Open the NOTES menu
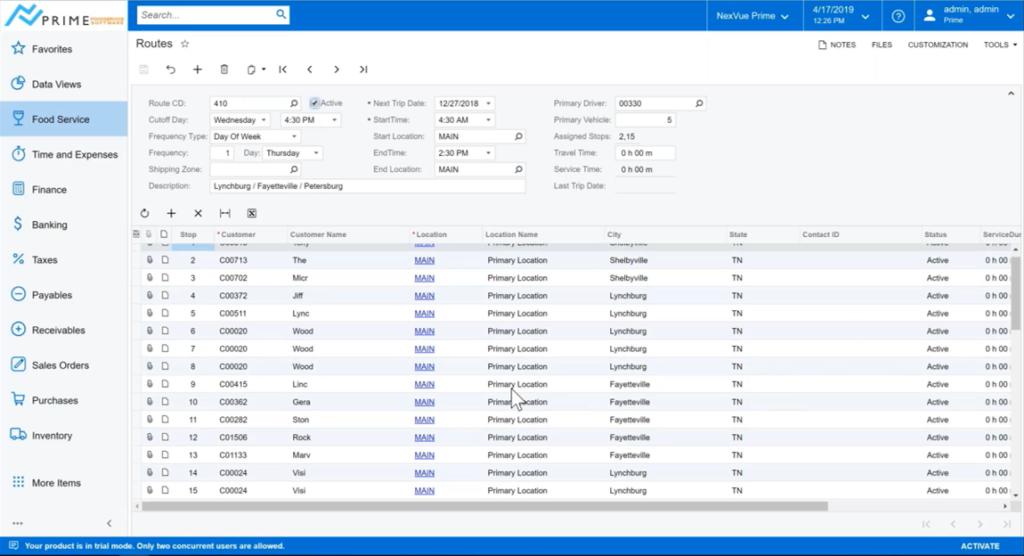 pyautogui.click(x=837, y=45)
